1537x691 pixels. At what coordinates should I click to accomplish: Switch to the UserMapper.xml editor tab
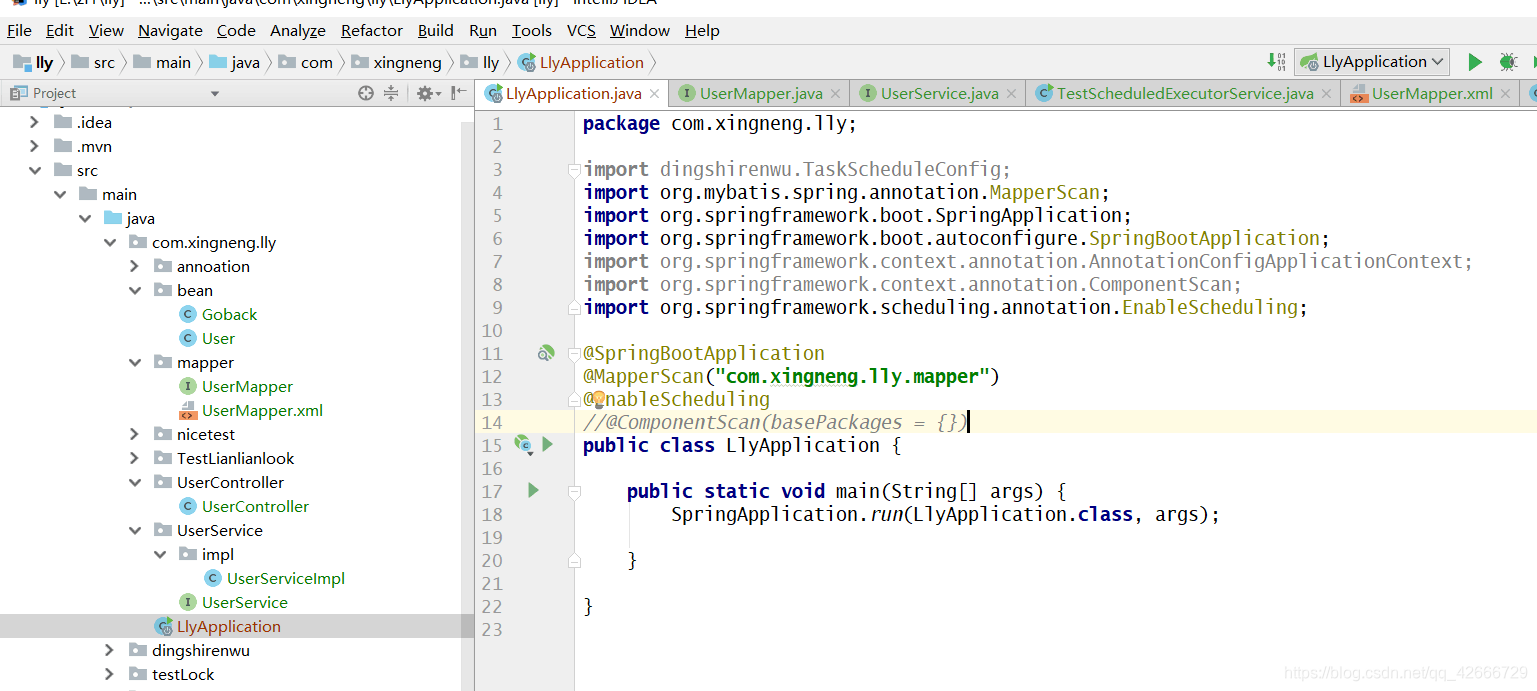click(1432, 92)
